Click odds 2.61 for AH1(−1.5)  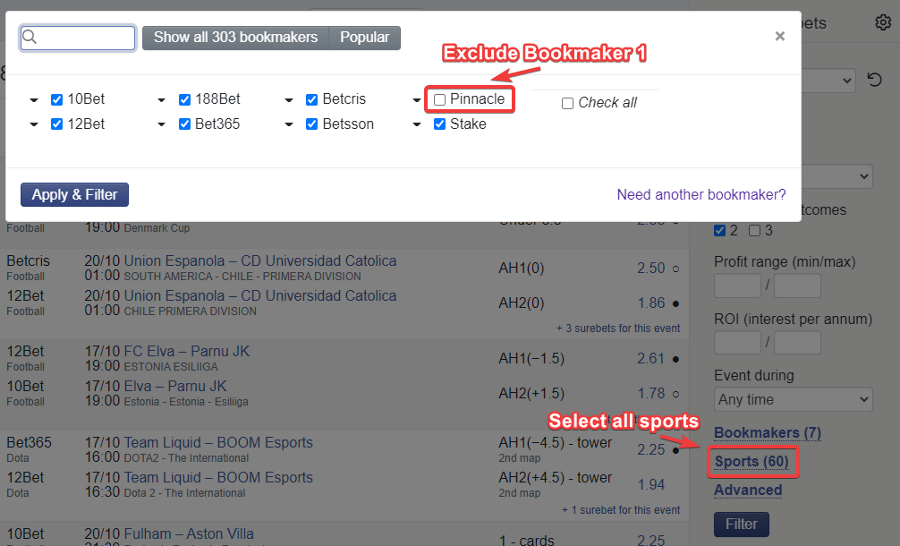pyautogui.click(x=651, y=359)
